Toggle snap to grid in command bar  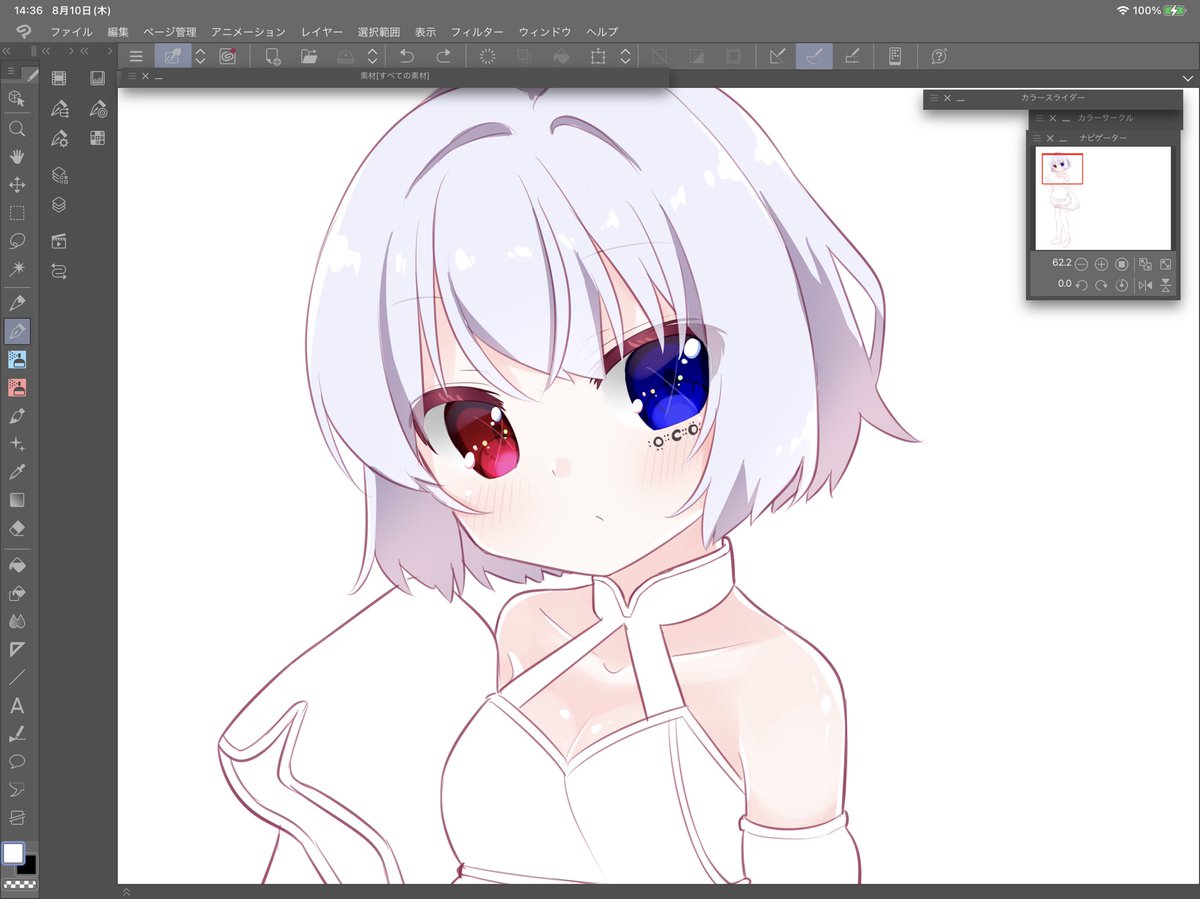point(851,57)
